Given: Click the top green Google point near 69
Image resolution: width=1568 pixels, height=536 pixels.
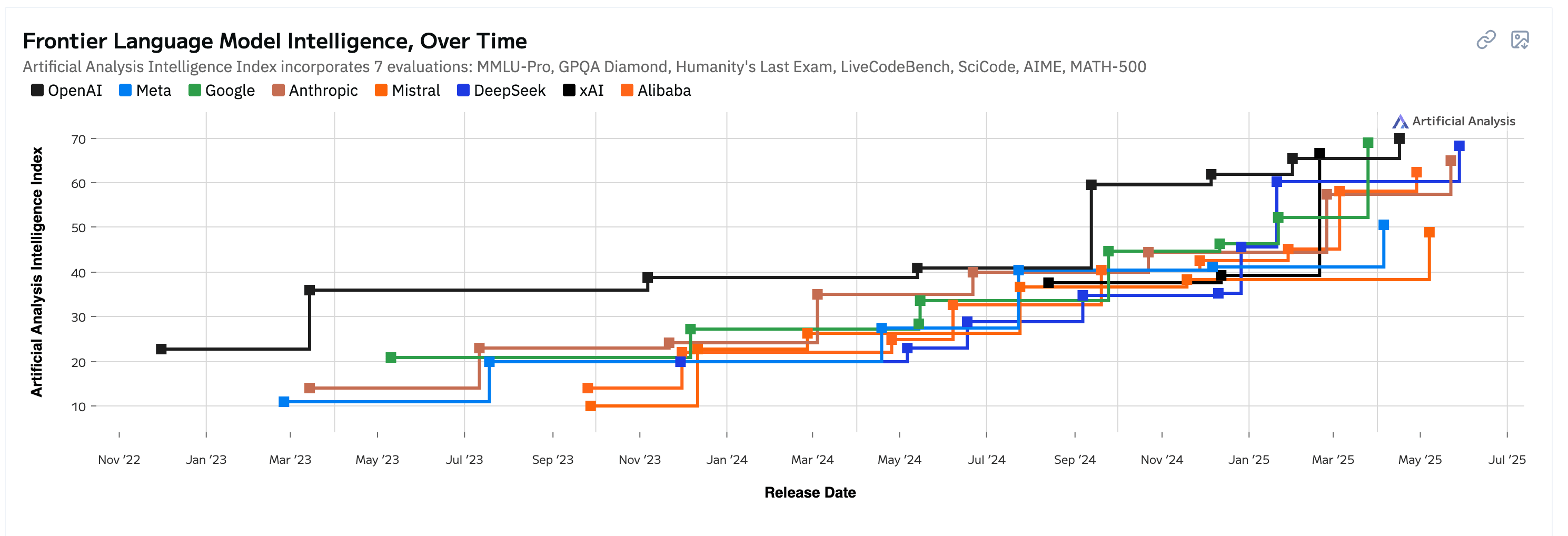Looking at the screenshot, I should point(1368,143).
